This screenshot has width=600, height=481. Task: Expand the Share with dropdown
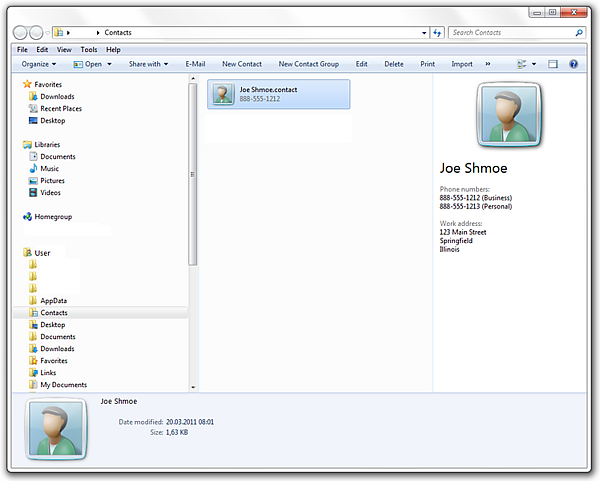(x=148, y=64)
